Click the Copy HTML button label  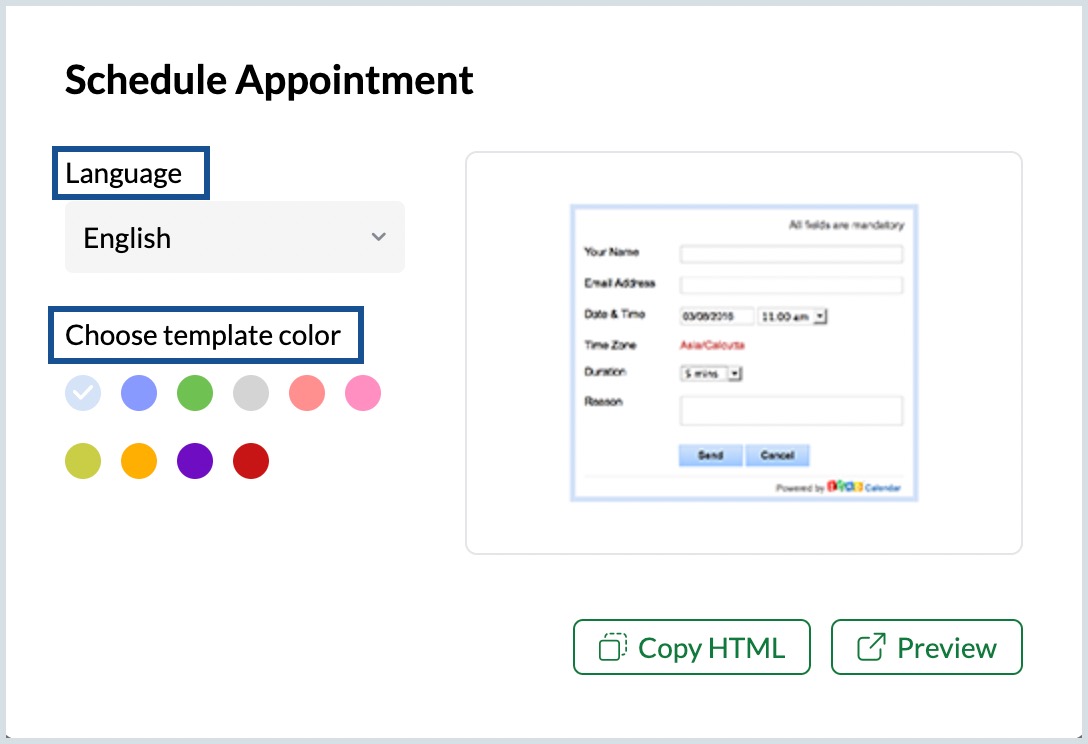[x=711, y=648]
